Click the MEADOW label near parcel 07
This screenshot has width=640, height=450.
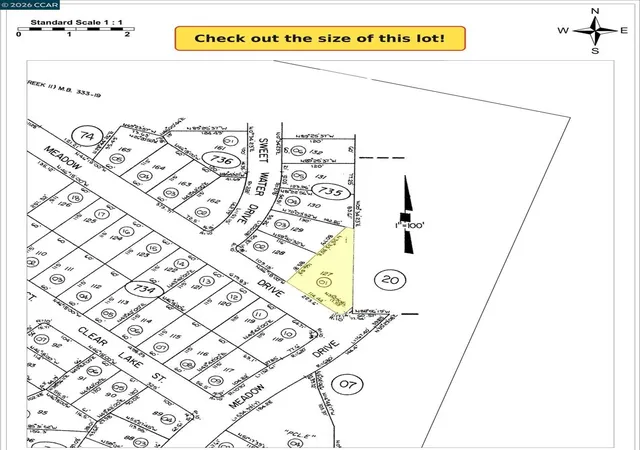(x=247, y=396)
